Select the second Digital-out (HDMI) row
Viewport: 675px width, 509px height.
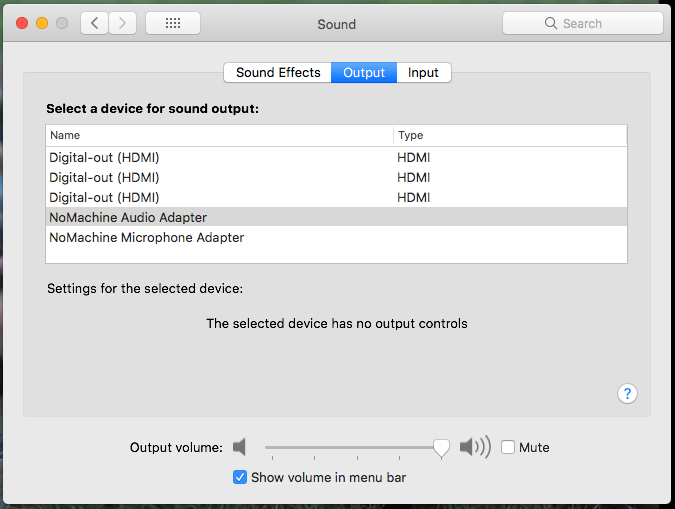(336, 177)
